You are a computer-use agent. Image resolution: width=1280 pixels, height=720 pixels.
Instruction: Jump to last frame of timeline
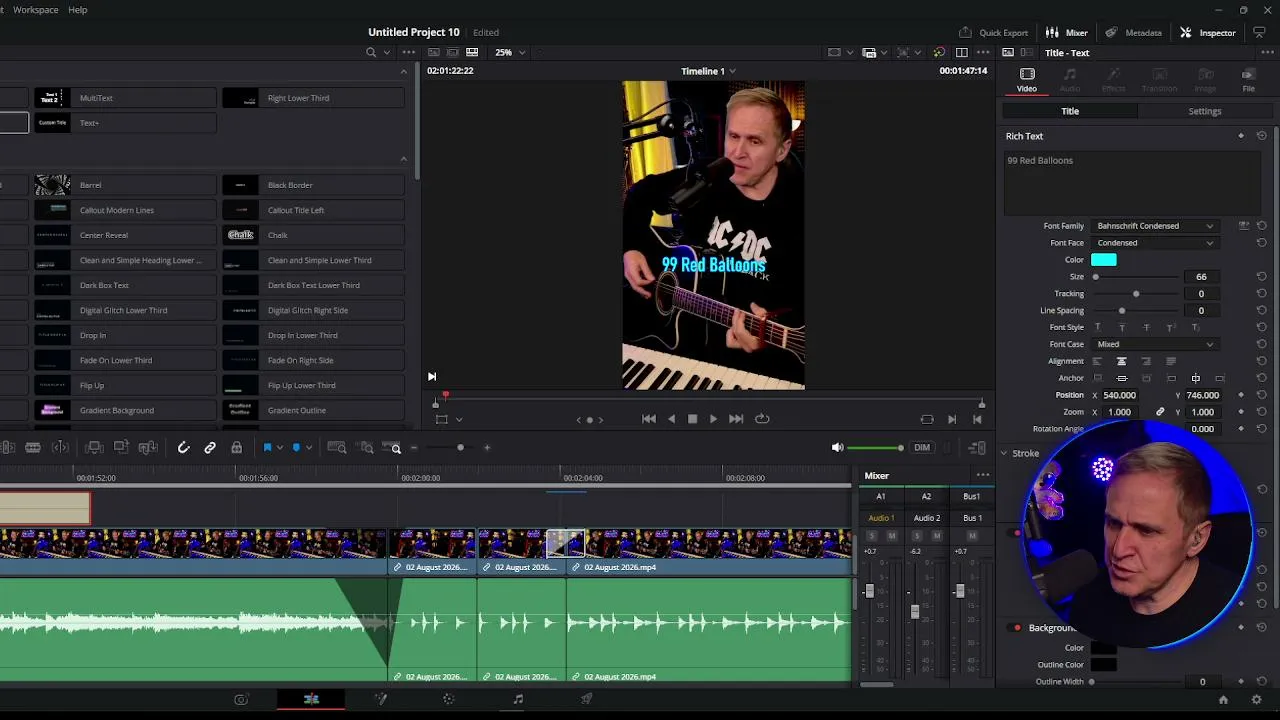pos(736,419)
